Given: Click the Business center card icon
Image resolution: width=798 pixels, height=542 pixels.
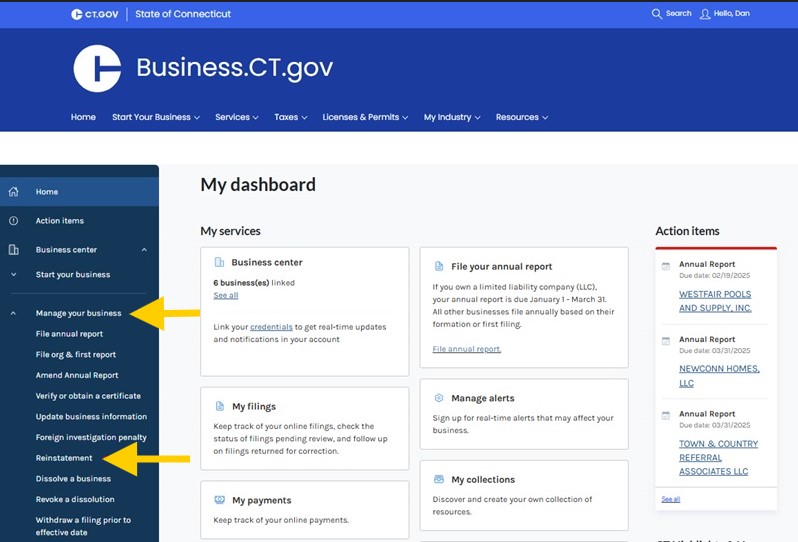Looking at the screenshot, I should point(219,262).
